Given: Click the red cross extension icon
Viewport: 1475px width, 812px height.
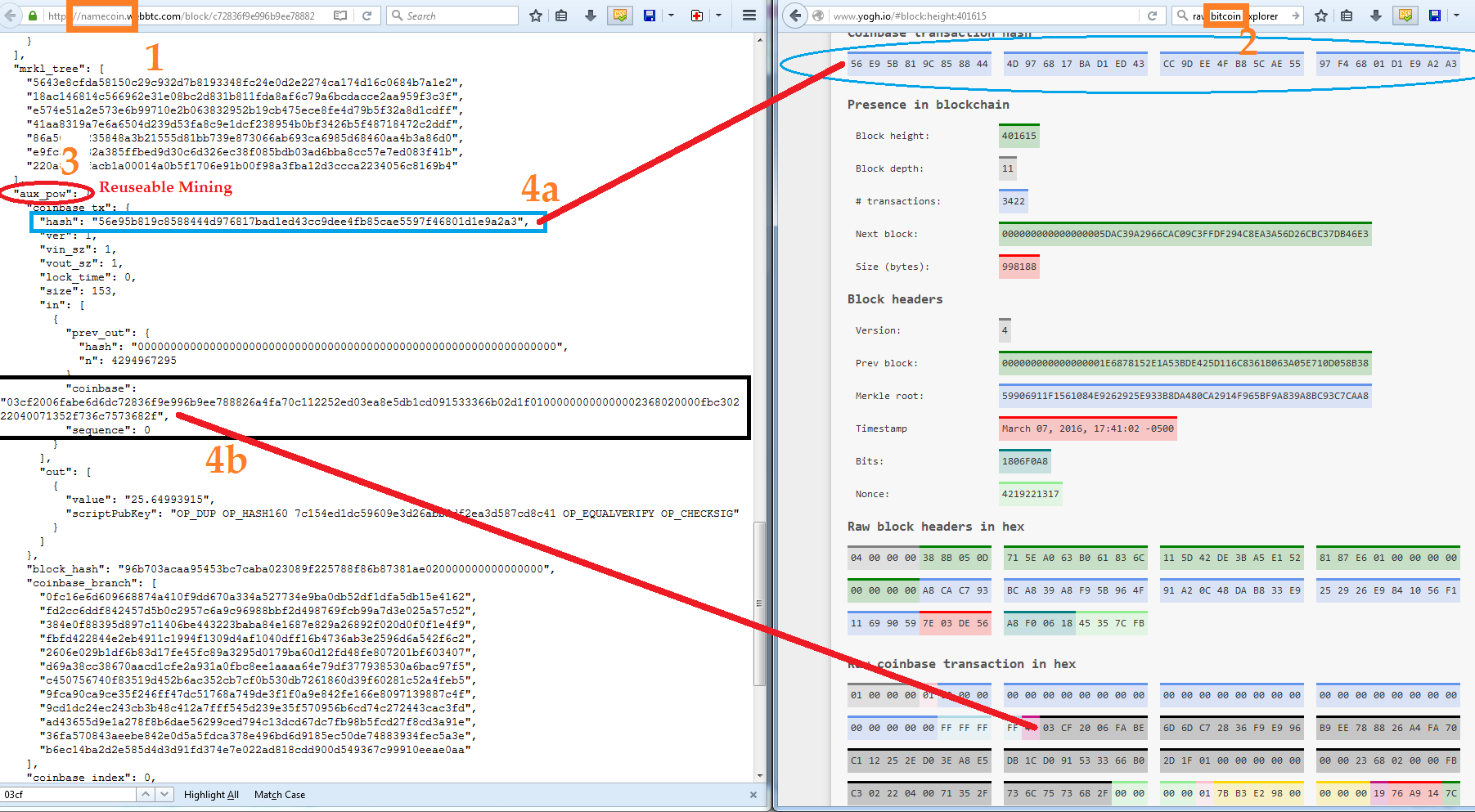Looking at the screenshot, I should pyautogui.click(x=696, y=16).
